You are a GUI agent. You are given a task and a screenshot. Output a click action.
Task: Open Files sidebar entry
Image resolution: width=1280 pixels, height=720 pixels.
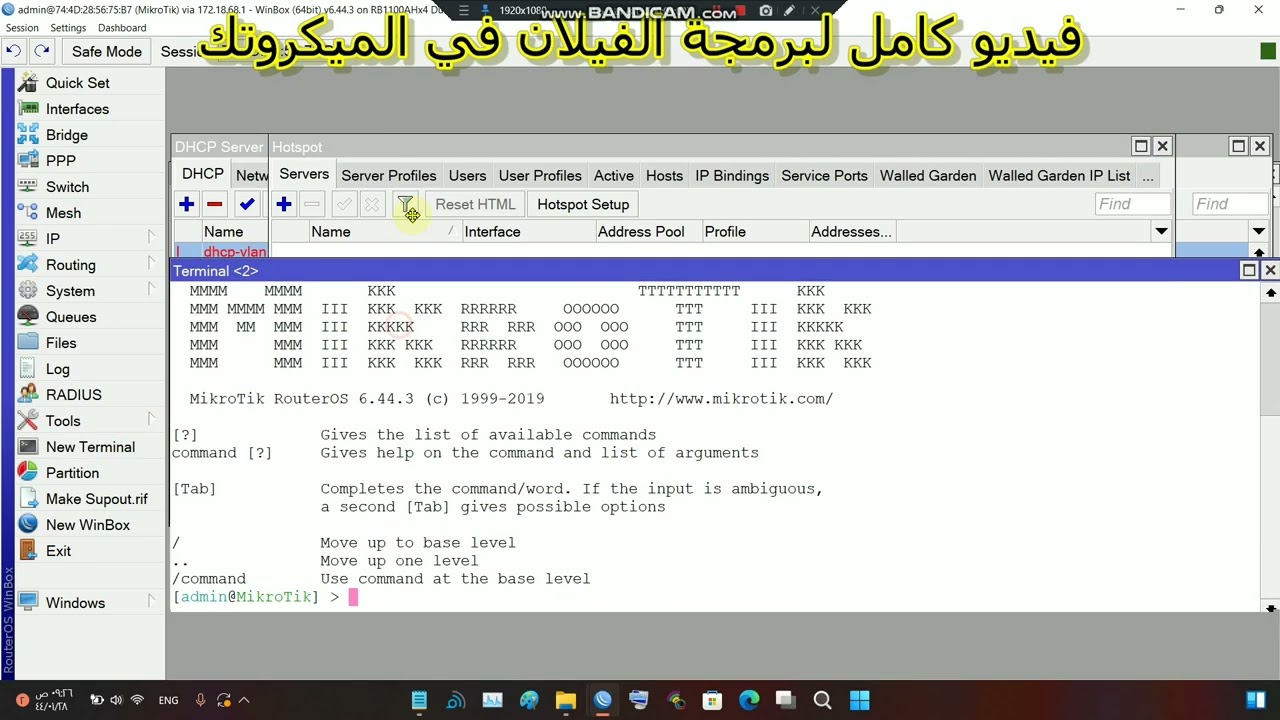click(x=61, y=343)
